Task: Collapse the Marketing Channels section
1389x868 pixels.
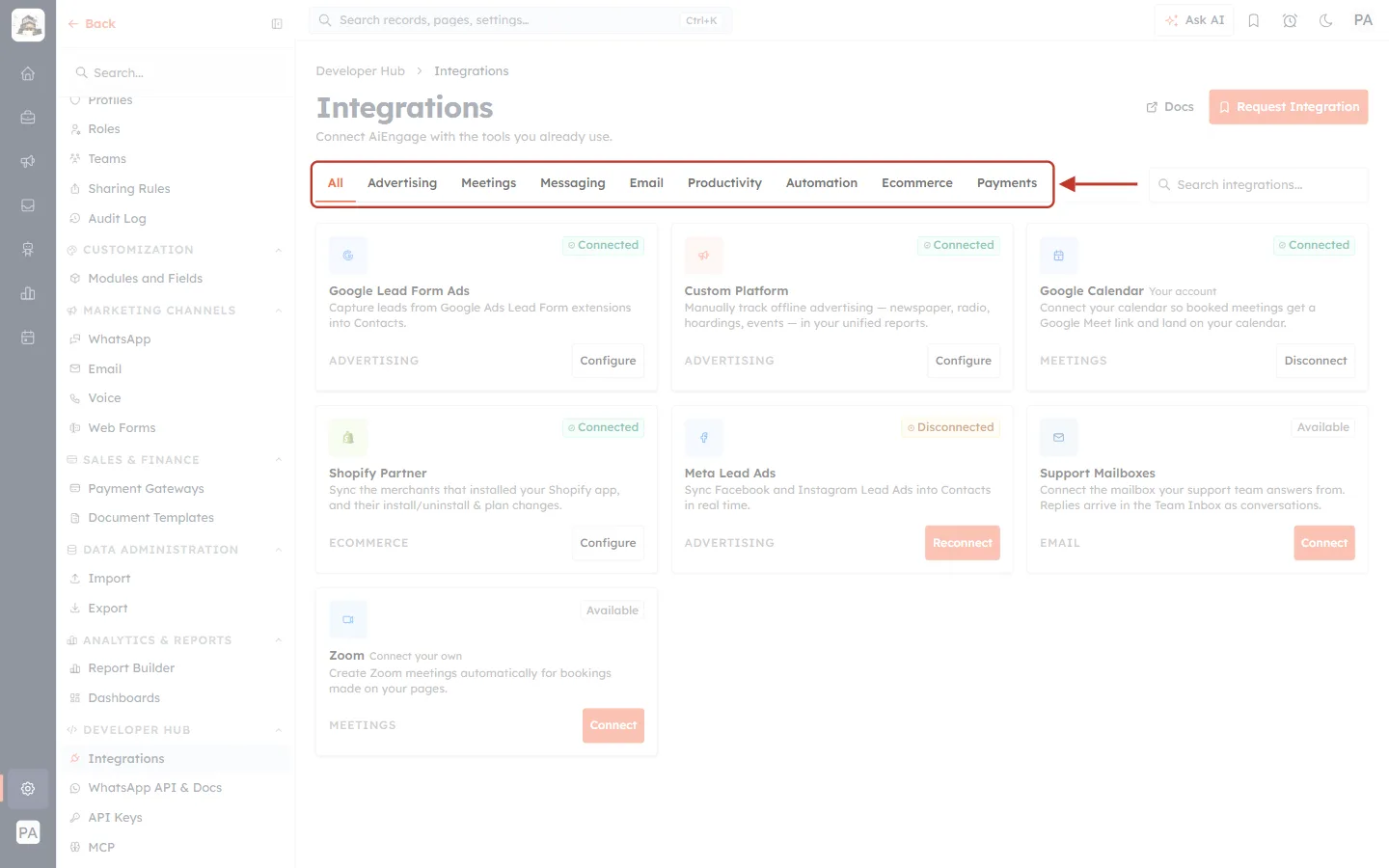Action: point(279,311)
